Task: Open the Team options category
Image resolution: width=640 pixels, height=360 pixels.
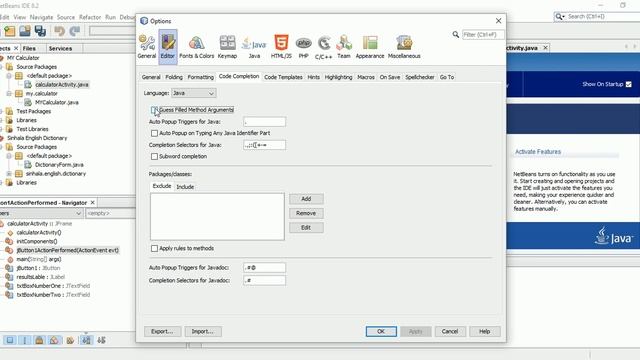Action: pyautogui.click(x=344, y=47)
